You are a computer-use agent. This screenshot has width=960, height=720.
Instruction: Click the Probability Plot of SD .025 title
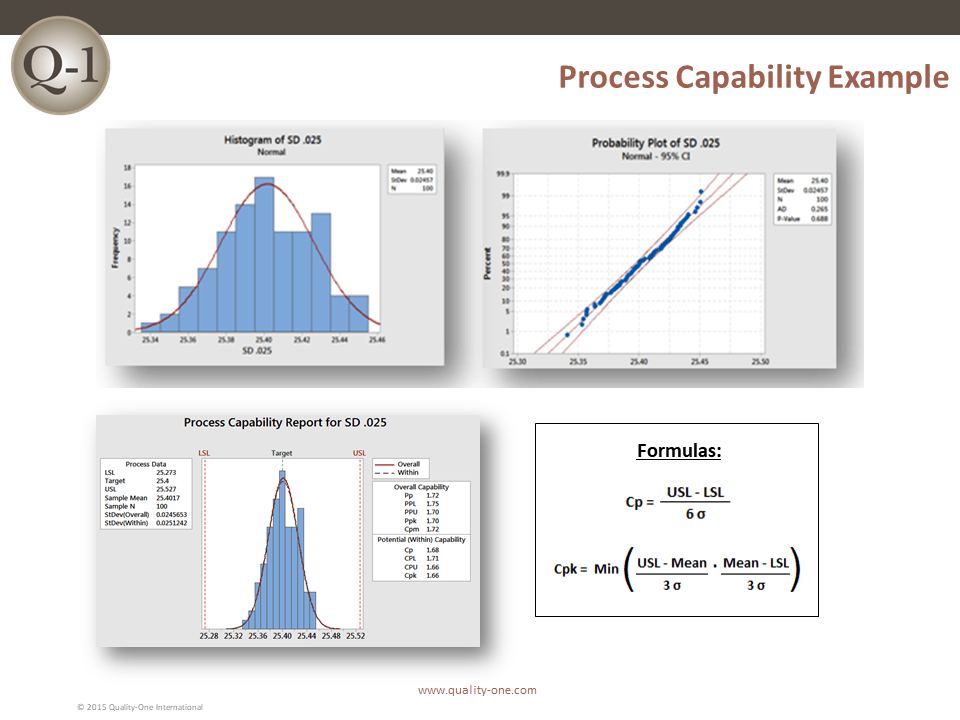point(656,143)
